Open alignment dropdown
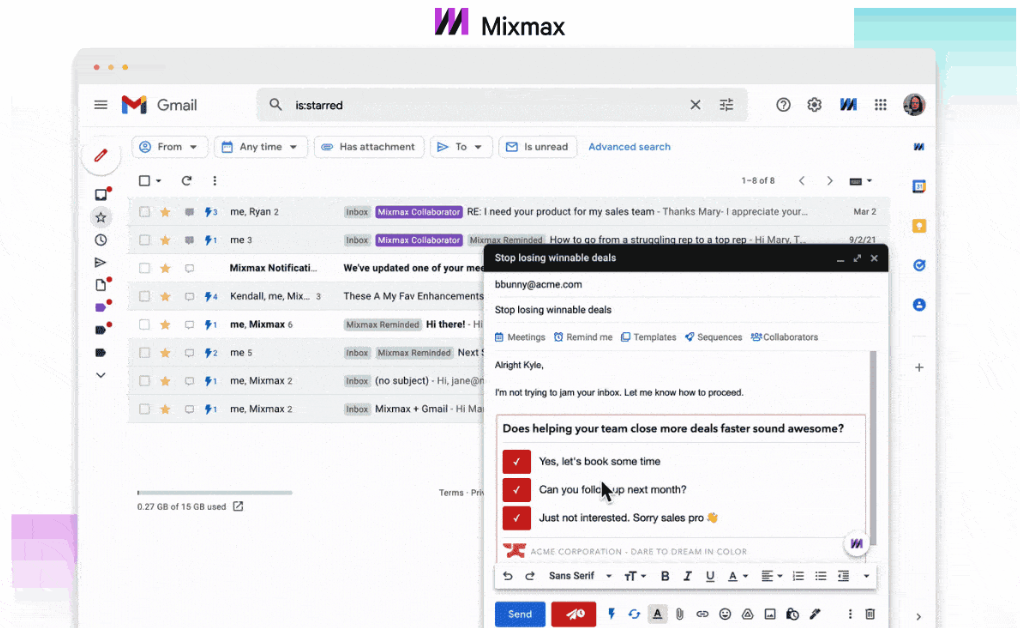The height and width of the screenshot is (628, 1020). tap(772, 576)
